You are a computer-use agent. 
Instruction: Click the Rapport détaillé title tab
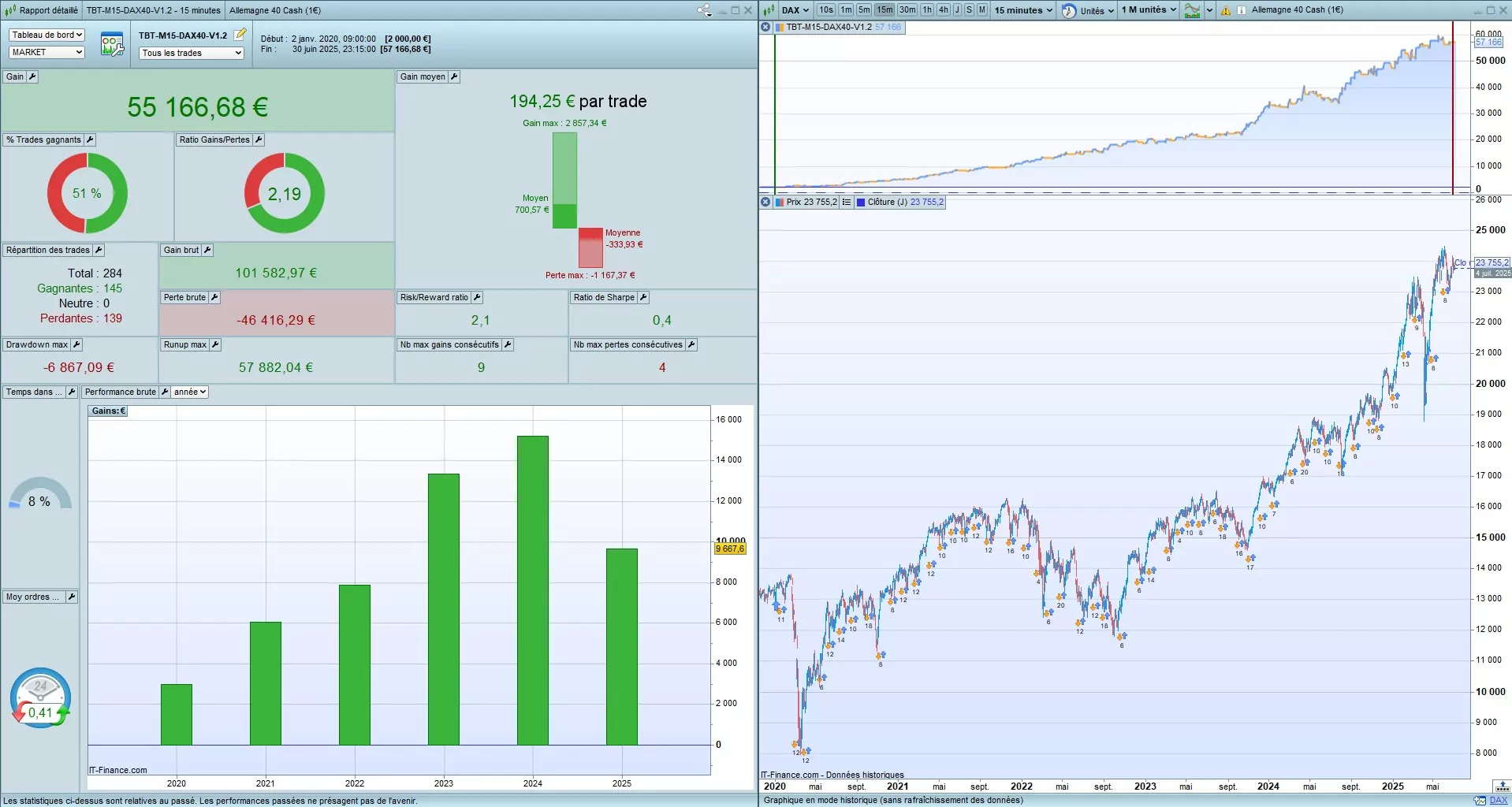49,10
